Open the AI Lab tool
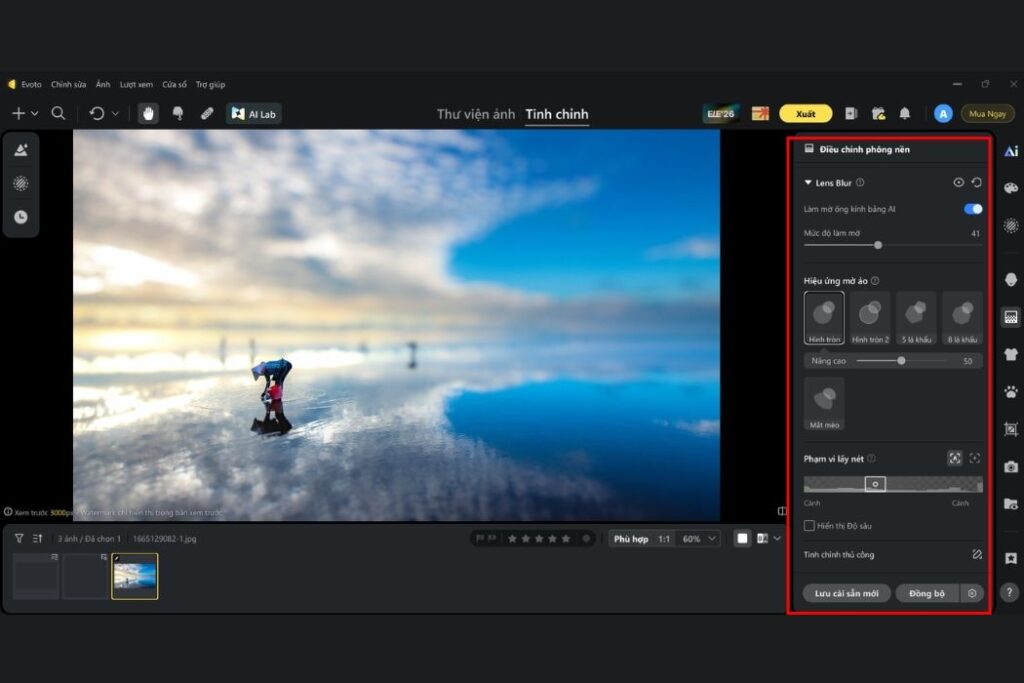This screenshot has width=1024, height=683. point(254,114)
